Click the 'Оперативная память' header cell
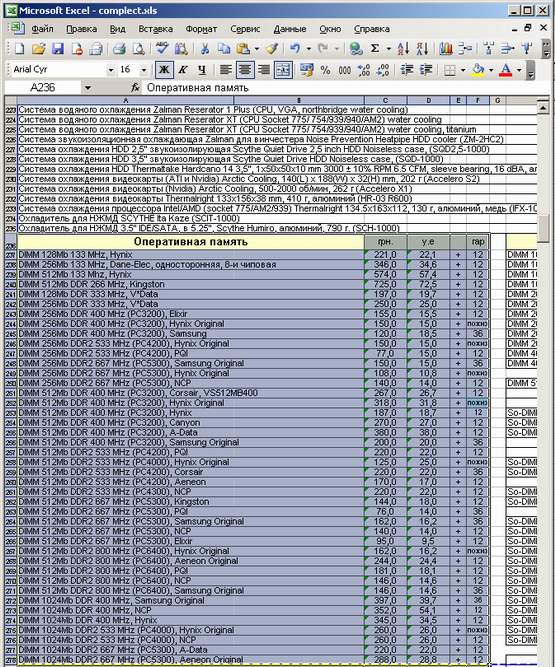Screen dimensions: 555x667 pos(191,242)
